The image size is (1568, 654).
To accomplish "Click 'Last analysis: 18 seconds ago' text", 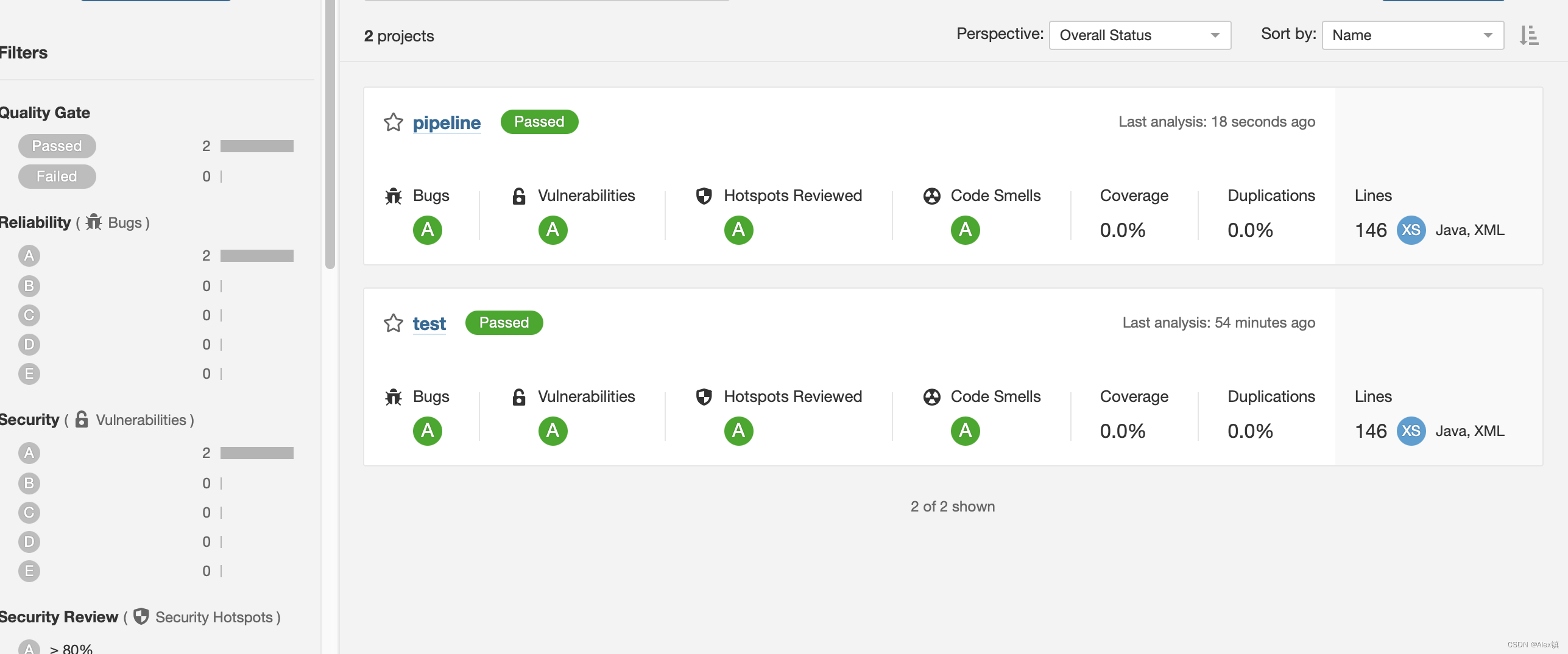I will tap(1217, 122).
